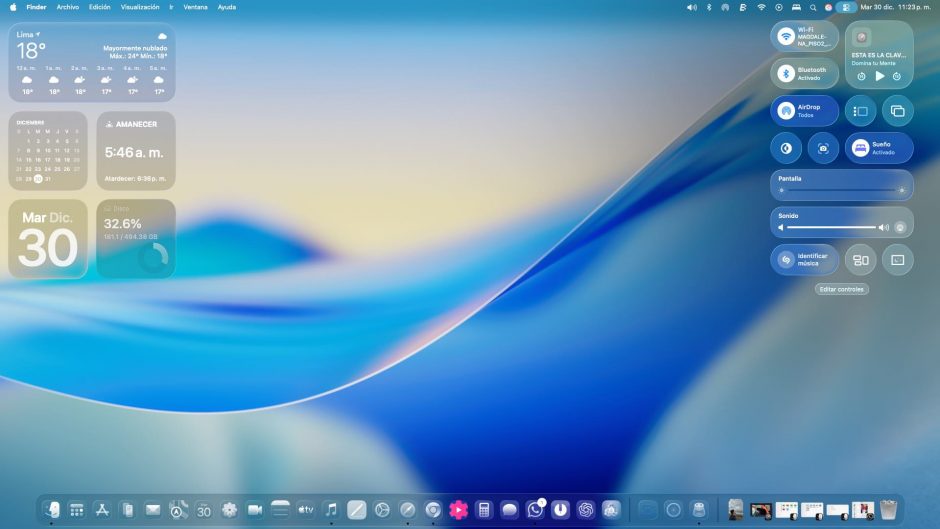Image resolution: width=940 pixels, height=529 pixels.
Task: Open the Ventana menu in menu bar
Action: [x=195, y=7]
